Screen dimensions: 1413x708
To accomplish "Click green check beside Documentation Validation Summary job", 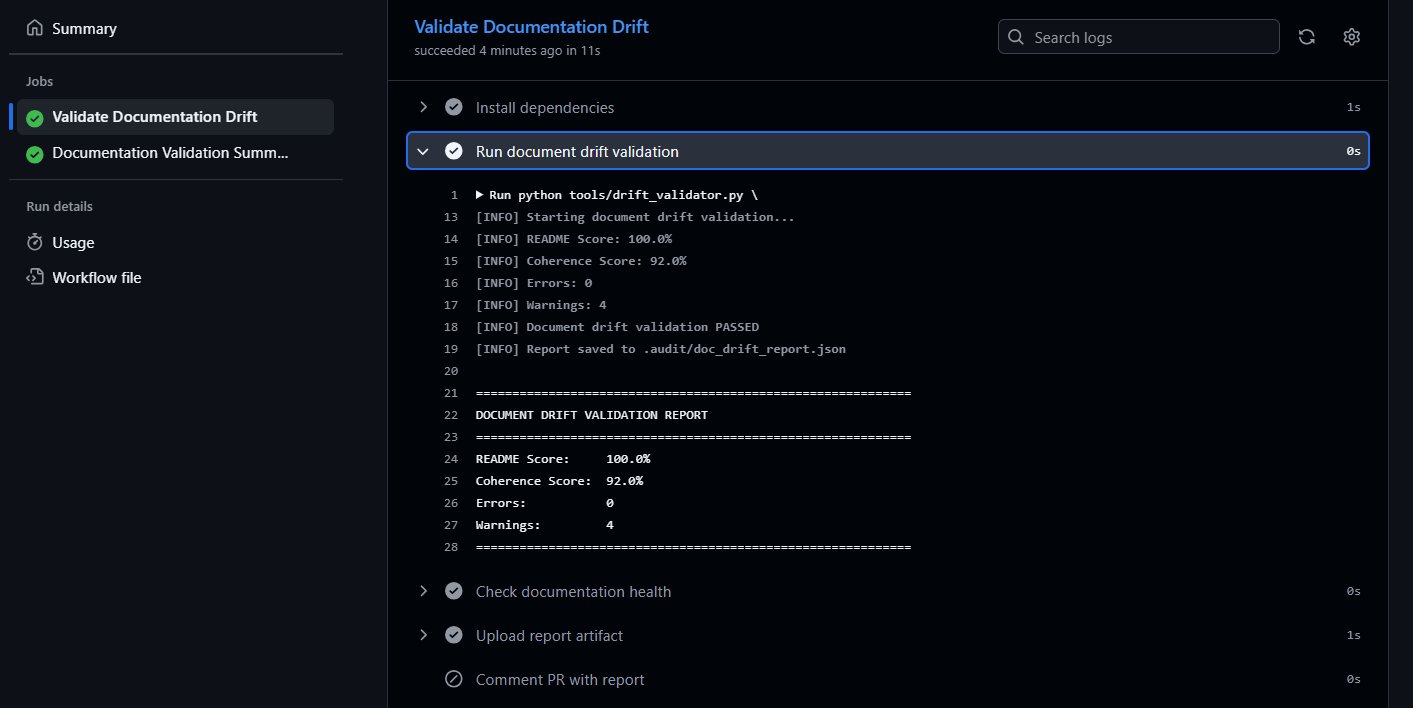I will click(x=35, y=154).
